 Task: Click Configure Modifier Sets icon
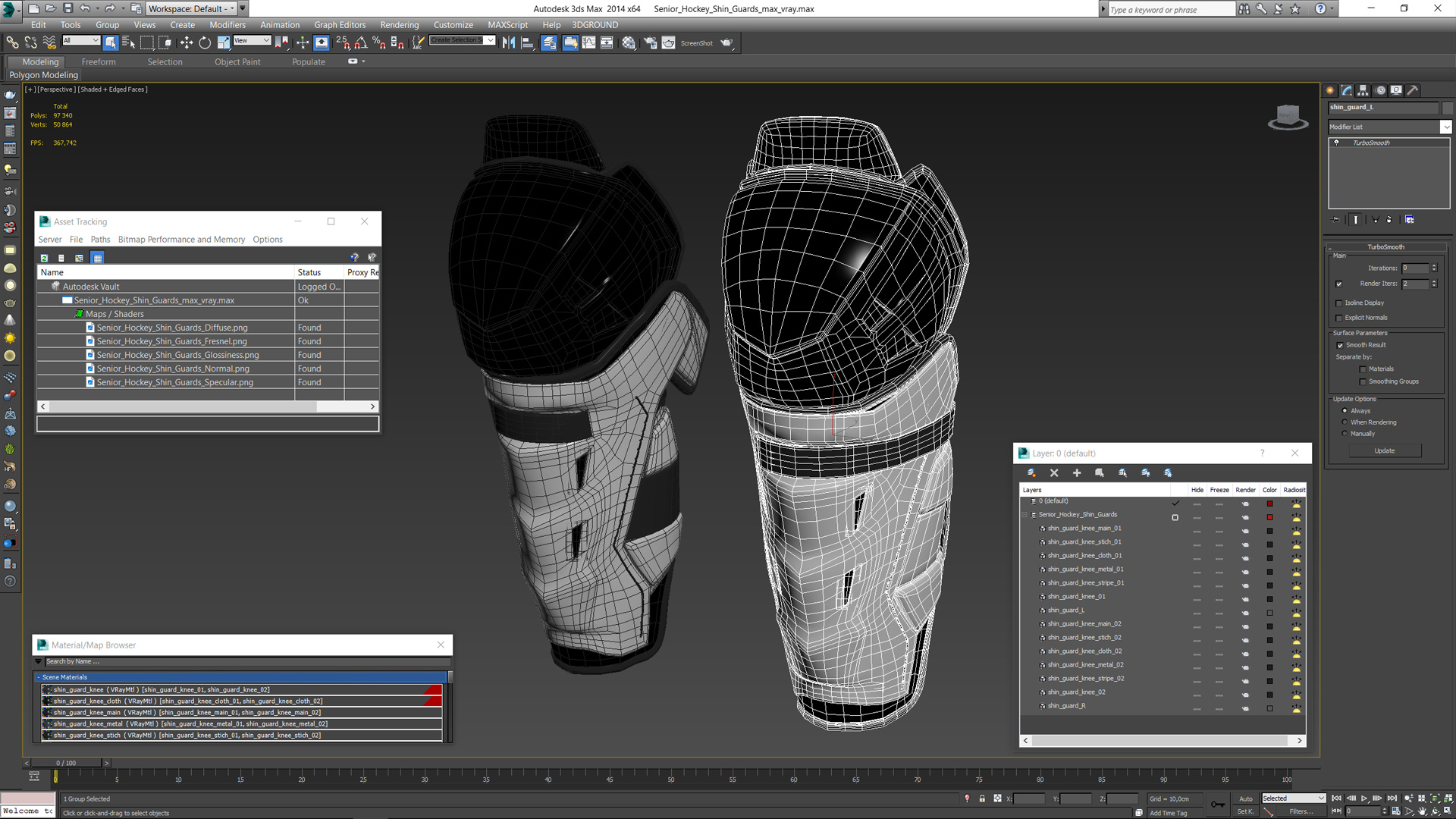pos(1410,220)
